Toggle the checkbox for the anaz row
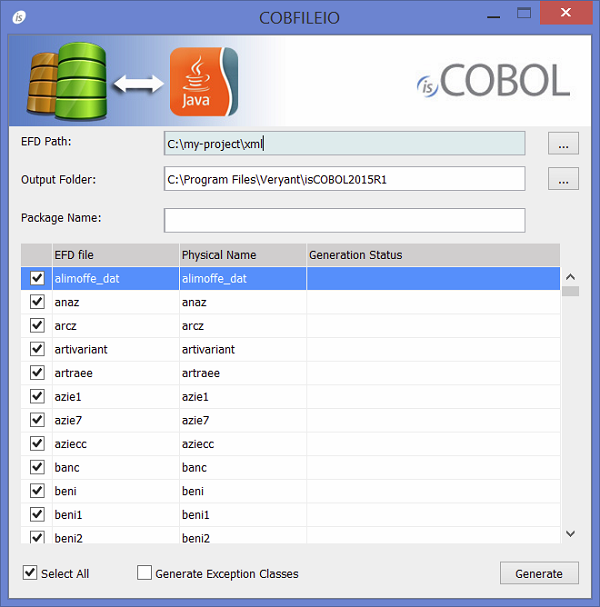The image size is (600, 607). [37, 302]
